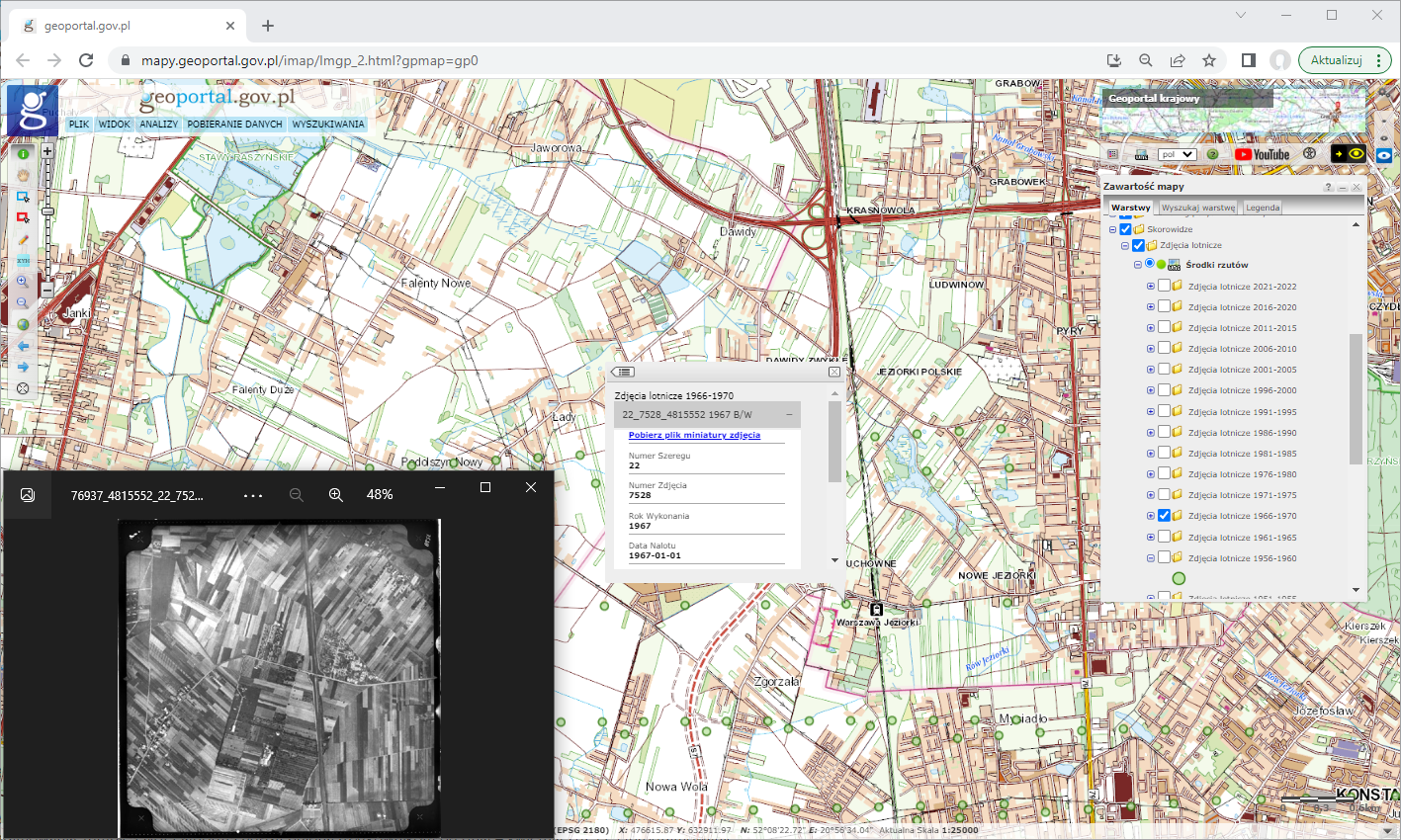Viewport: 1401px width, 840px height.
Task: Enable Zdjęcia lotnicze 2021-2022 layer checkbox
Action: tap(1164, 286)
